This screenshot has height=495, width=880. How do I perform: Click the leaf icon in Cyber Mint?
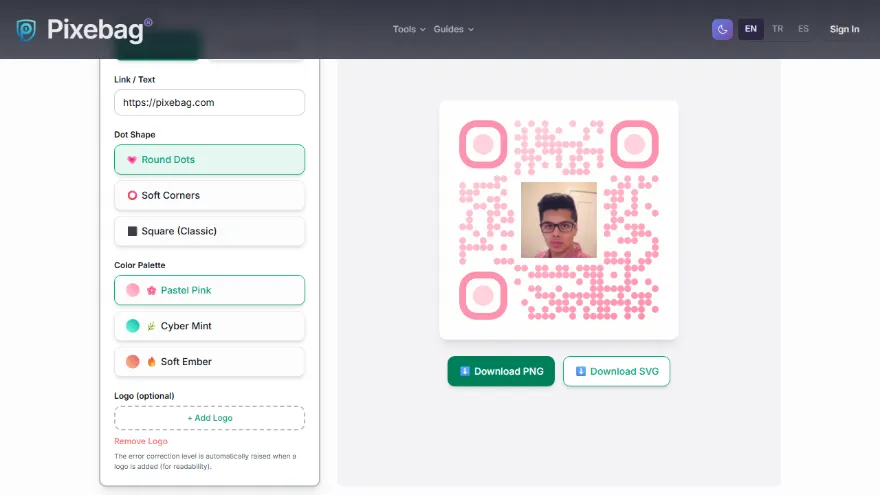click(151, 326)
